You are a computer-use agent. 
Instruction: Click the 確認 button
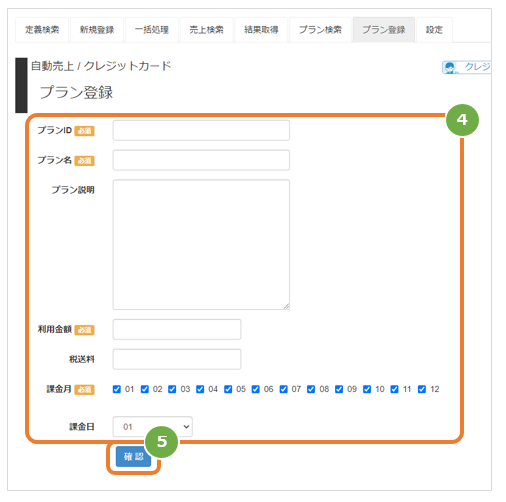[134, 457]
